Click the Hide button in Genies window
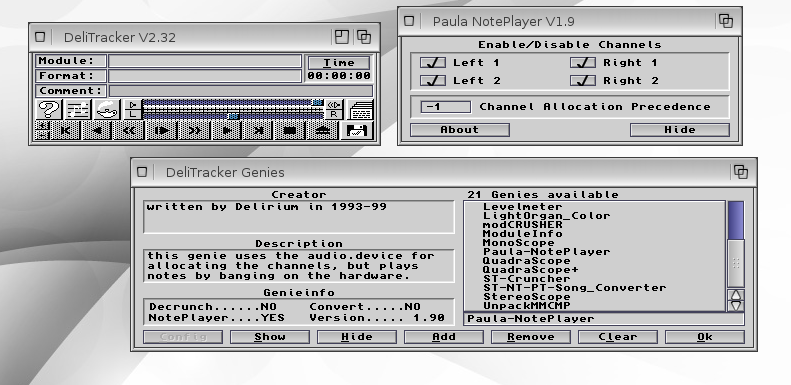This screenshot has width=791, height=385. (357, 337)
